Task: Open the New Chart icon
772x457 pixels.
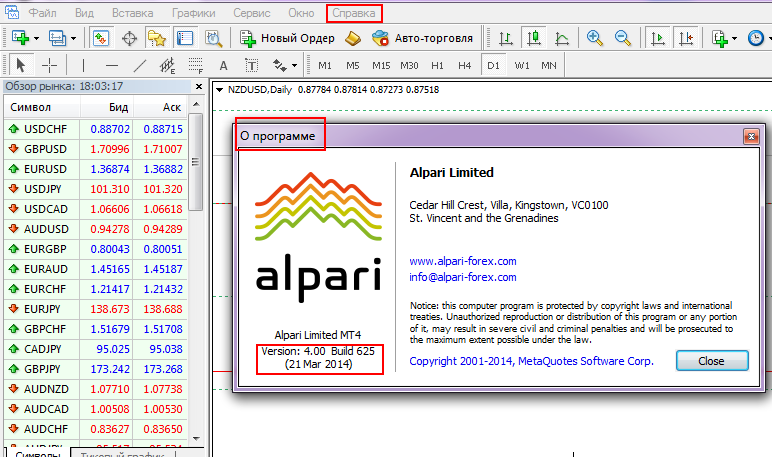Action: pos(20,38)
